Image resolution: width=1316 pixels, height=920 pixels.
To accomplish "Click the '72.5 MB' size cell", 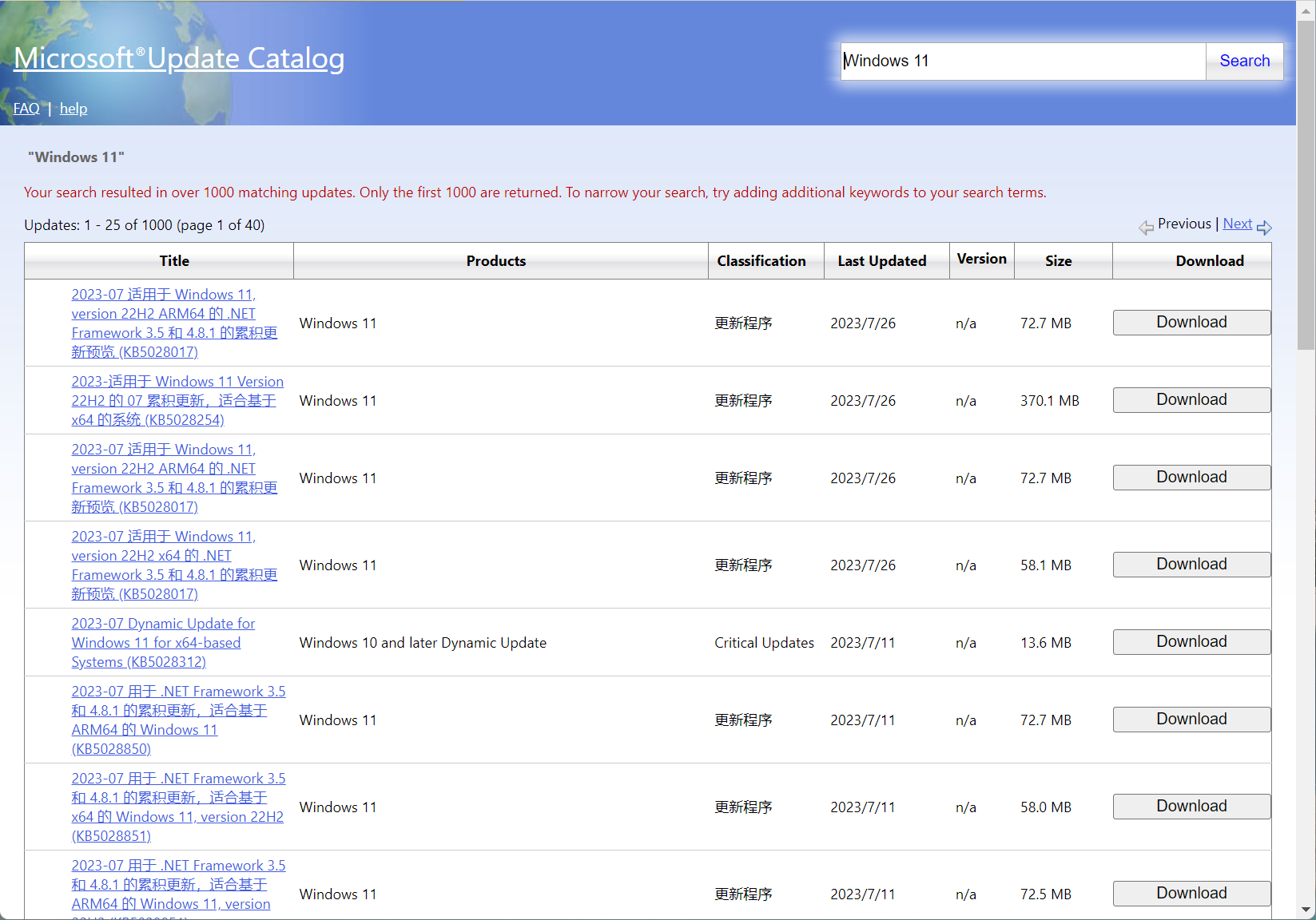I will coord(1046,894).
